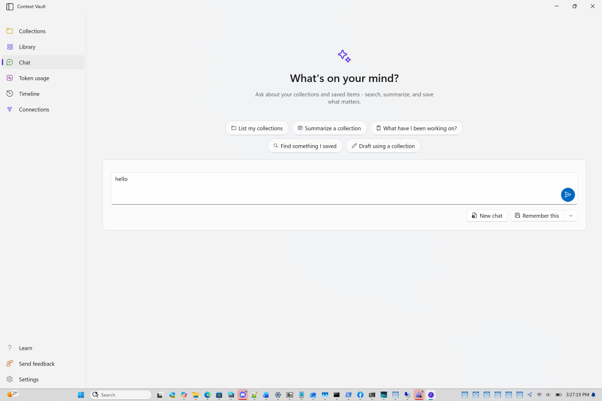This screenshot has width=602, height=401.
Task: Expand the Remember this dropdown arrow
Action: 571,216
